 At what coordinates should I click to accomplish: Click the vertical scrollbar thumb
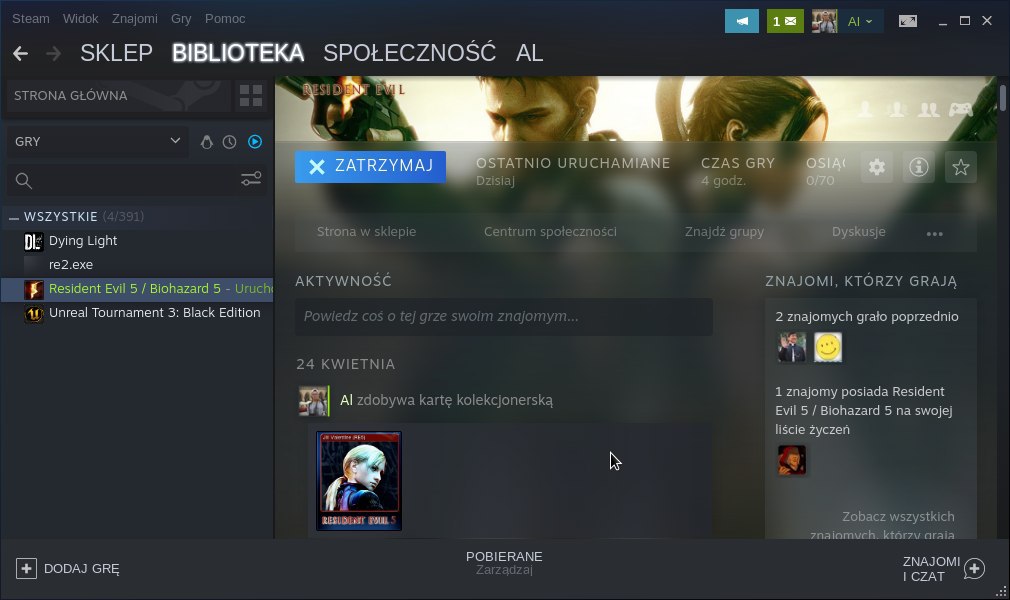(x=1002, y=99)
